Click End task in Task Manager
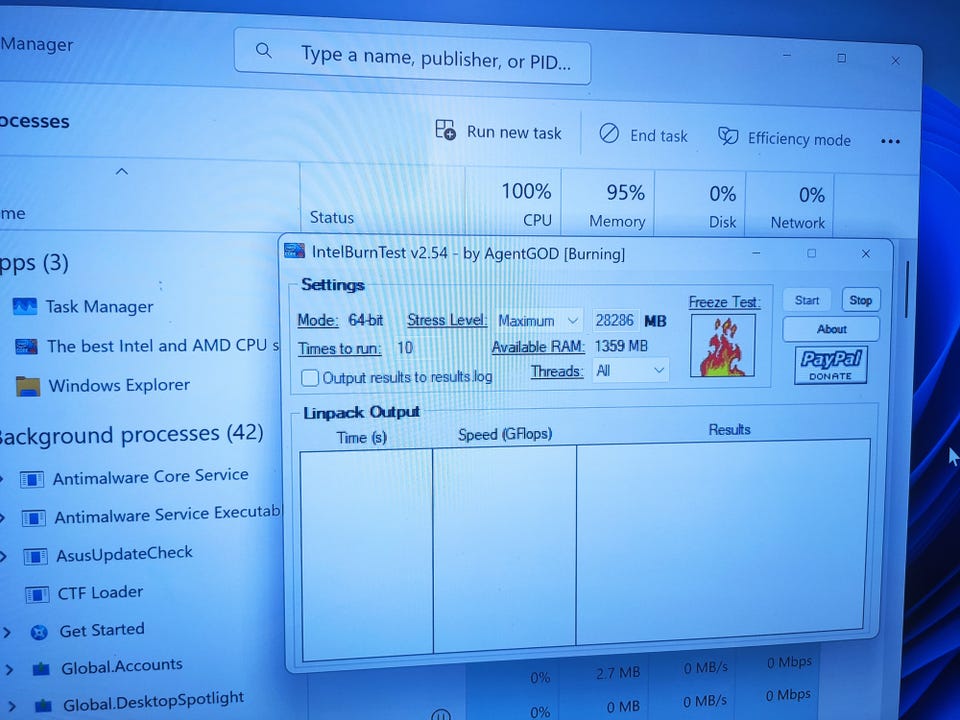The height and width of the screenshot is (720, 960). pyautogui.click(x=643, y=135)
